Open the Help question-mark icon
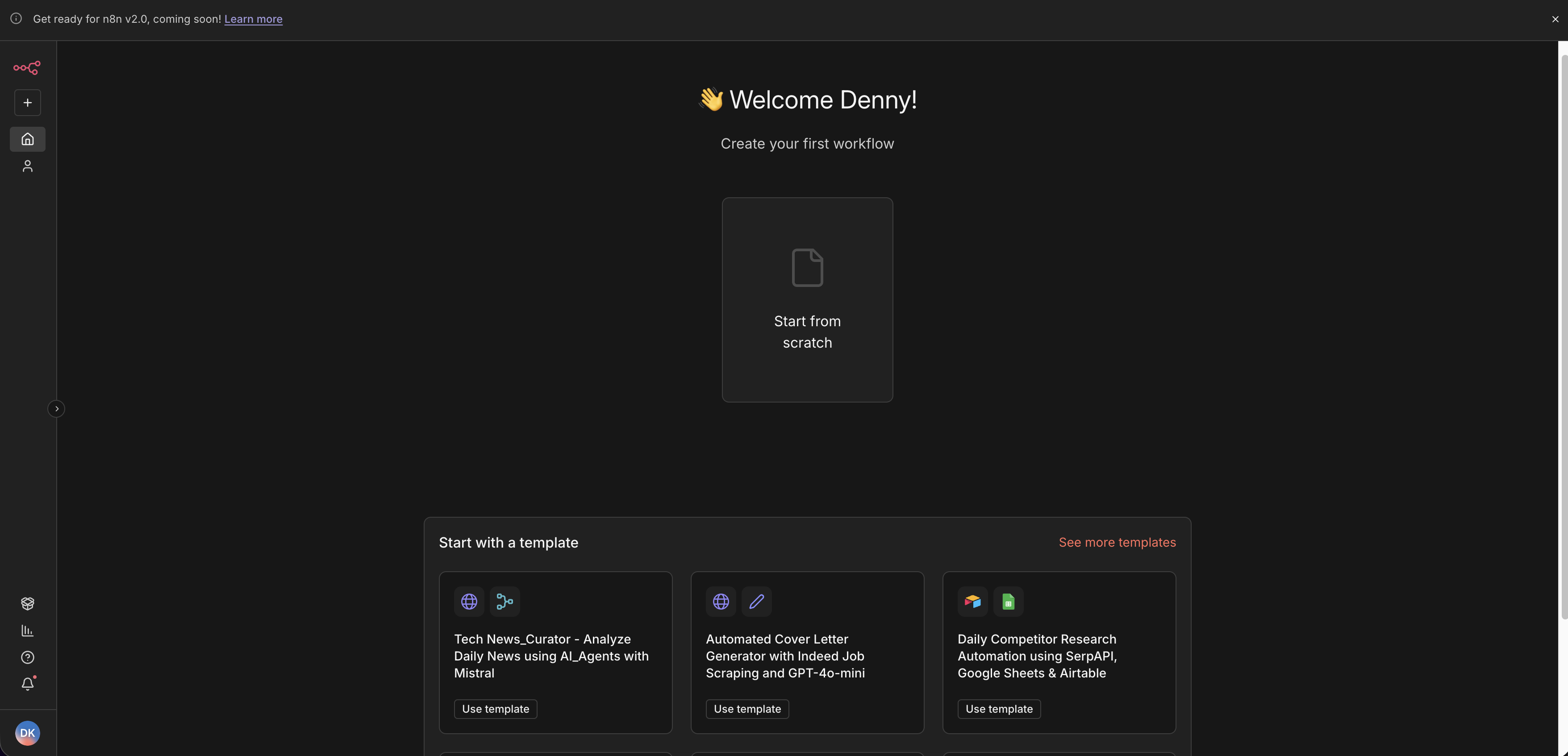Screen dimensions: 1568x756 pyautogui.click(x=27, y=657)
